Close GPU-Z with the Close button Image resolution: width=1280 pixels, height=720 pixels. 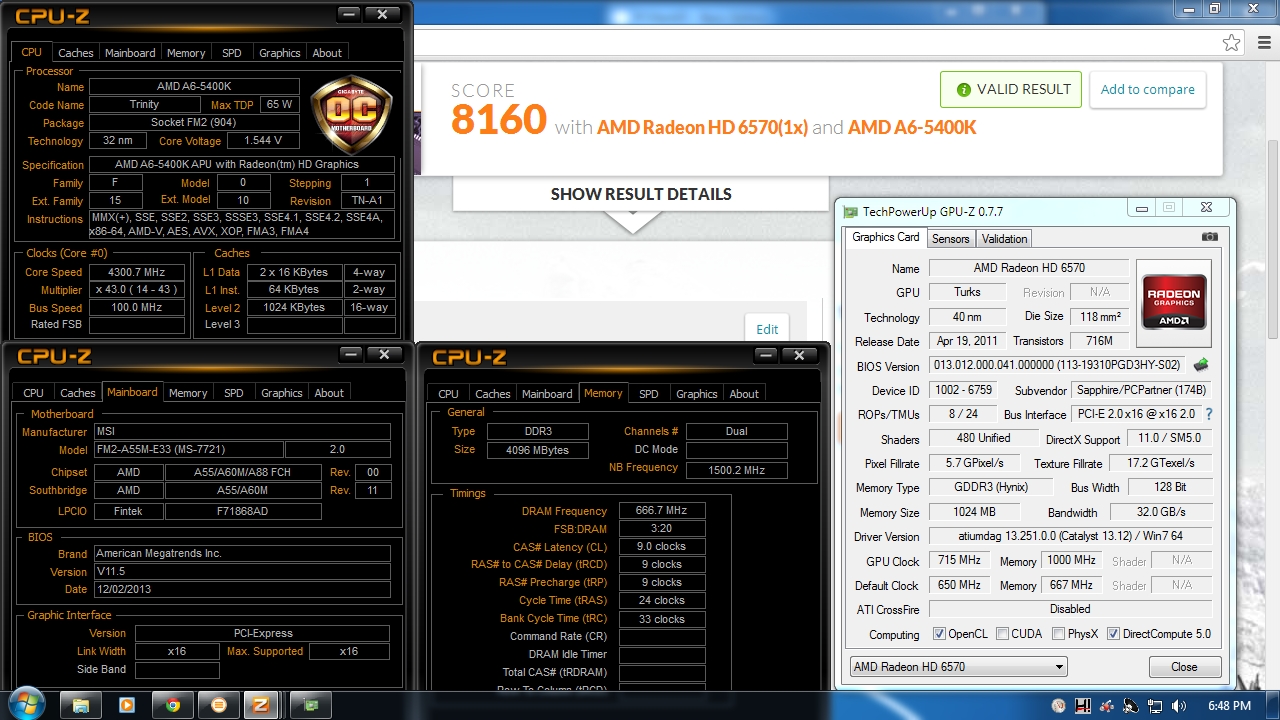tap(1184, 667)
